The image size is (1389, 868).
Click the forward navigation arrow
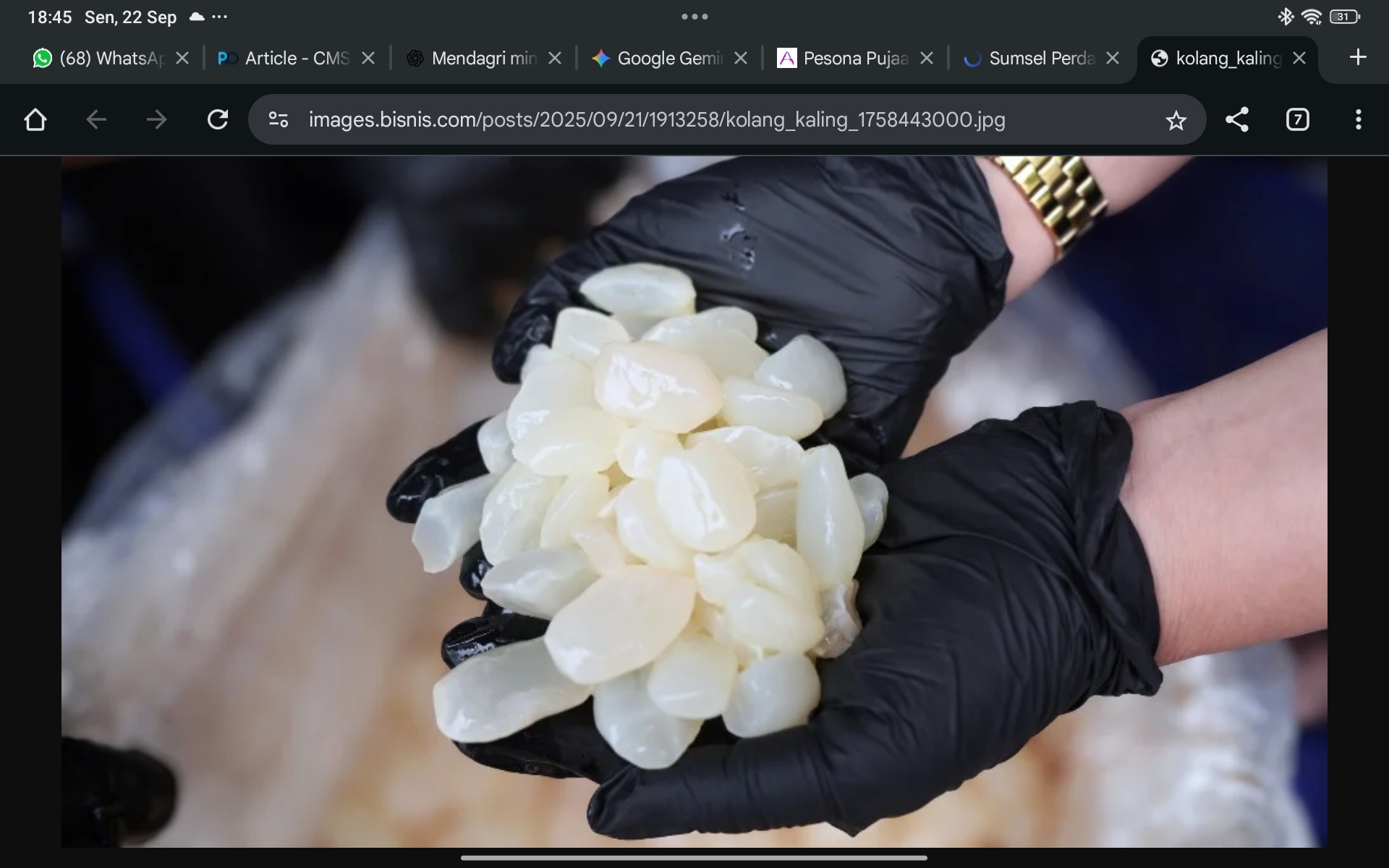coord(156,119)
